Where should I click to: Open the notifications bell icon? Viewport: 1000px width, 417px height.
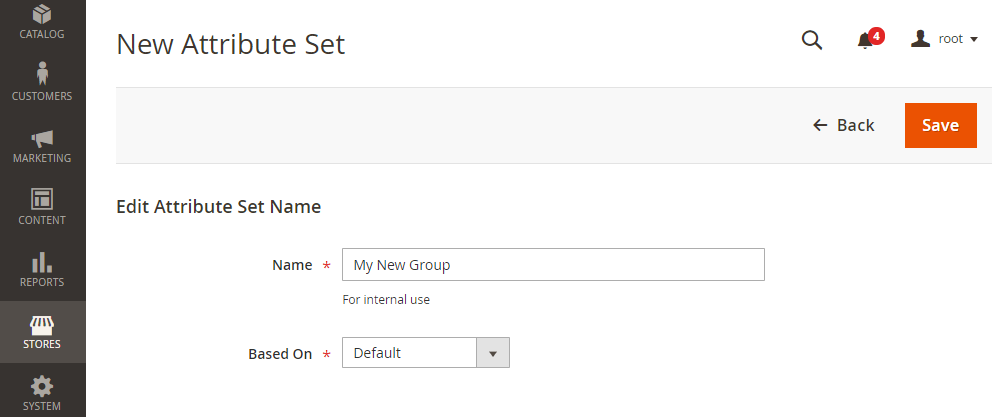(865, 41)
